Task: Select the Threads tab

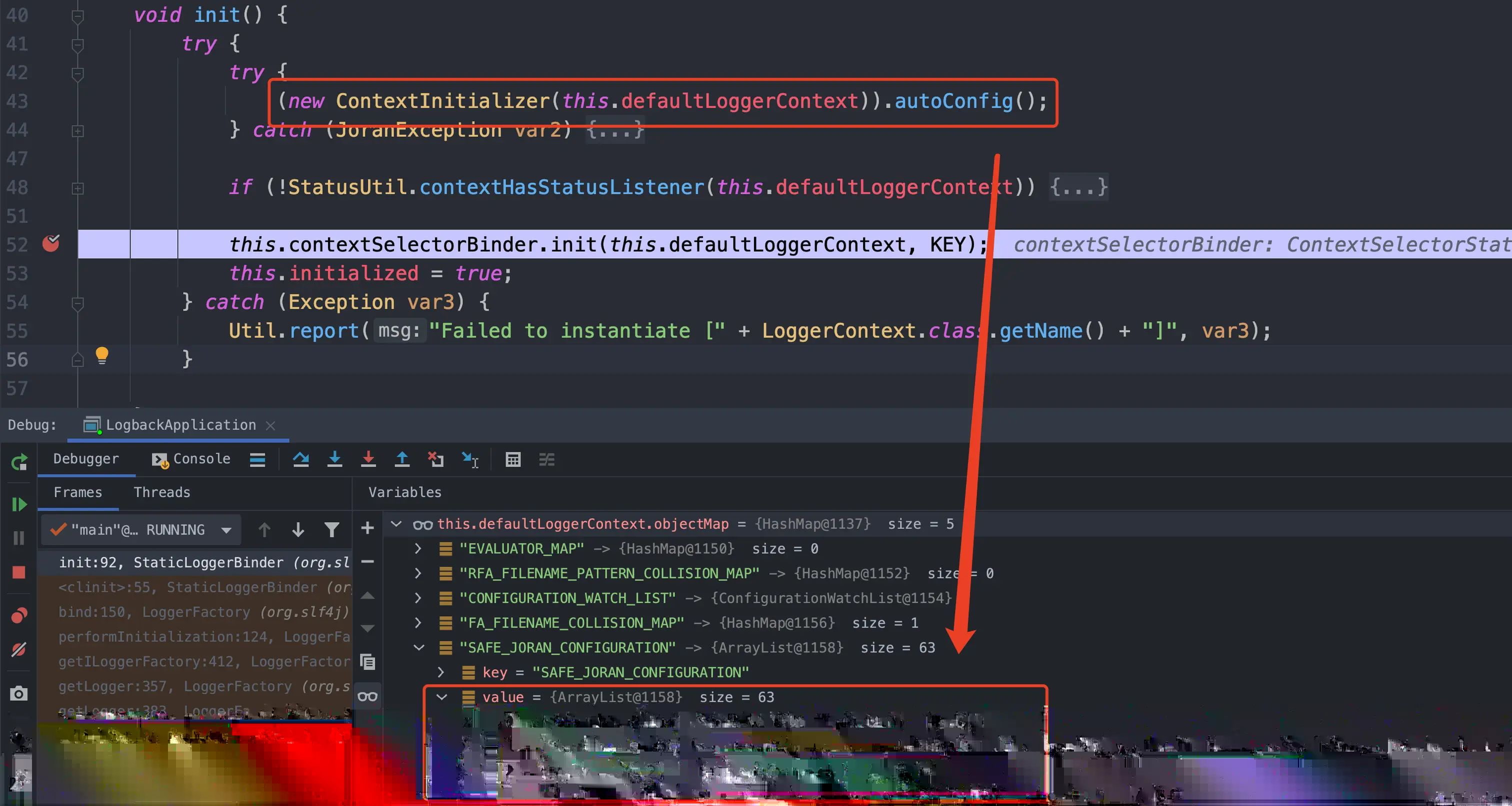Action: [162, 492]
